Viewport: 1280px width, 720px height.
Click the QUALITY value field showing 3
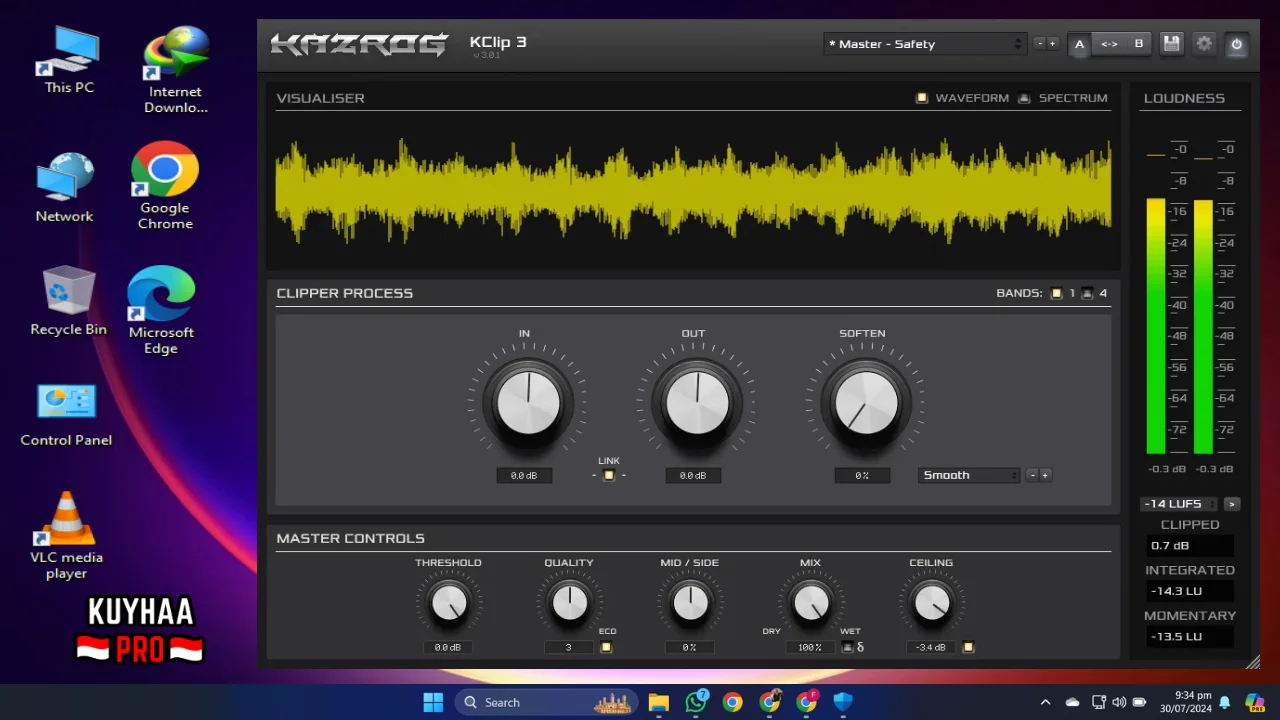pos(568,648)
